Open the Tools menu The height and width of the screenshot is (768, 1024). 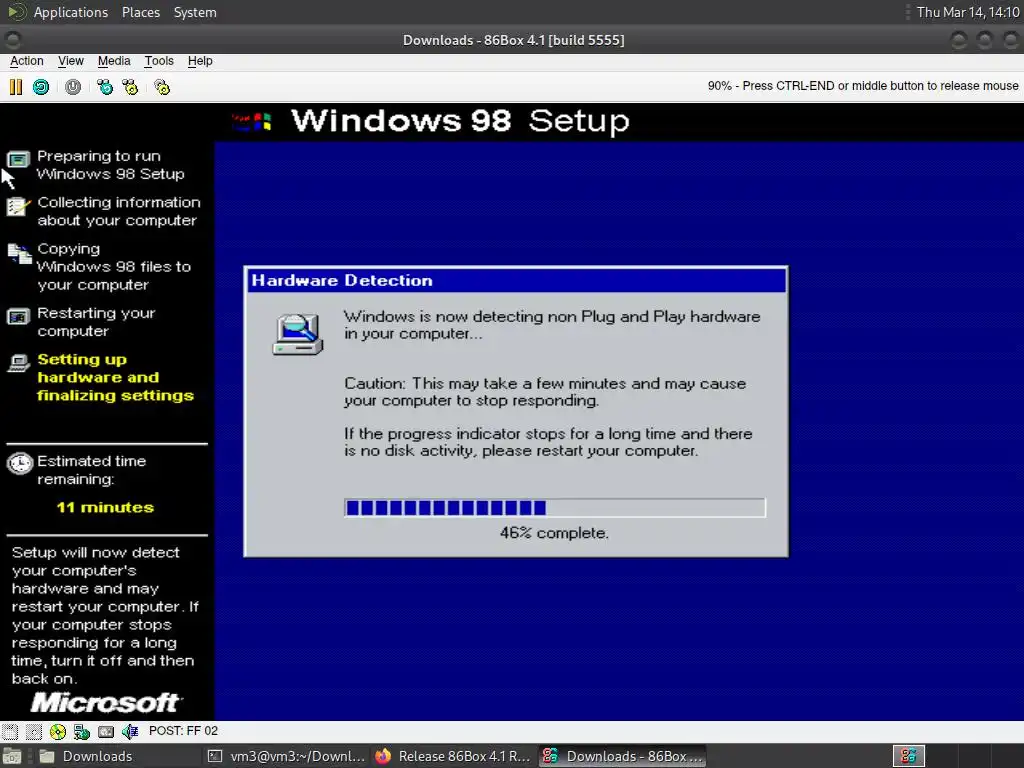[159, 61]
